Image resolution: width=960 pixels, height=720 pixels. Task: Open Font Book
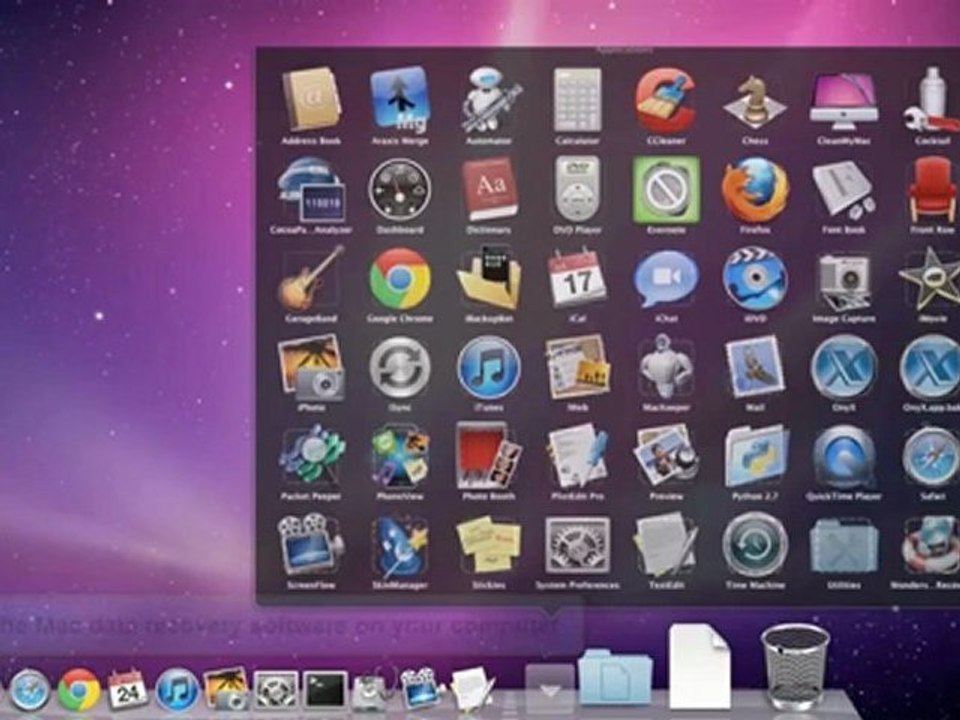[x=844, y=190]
